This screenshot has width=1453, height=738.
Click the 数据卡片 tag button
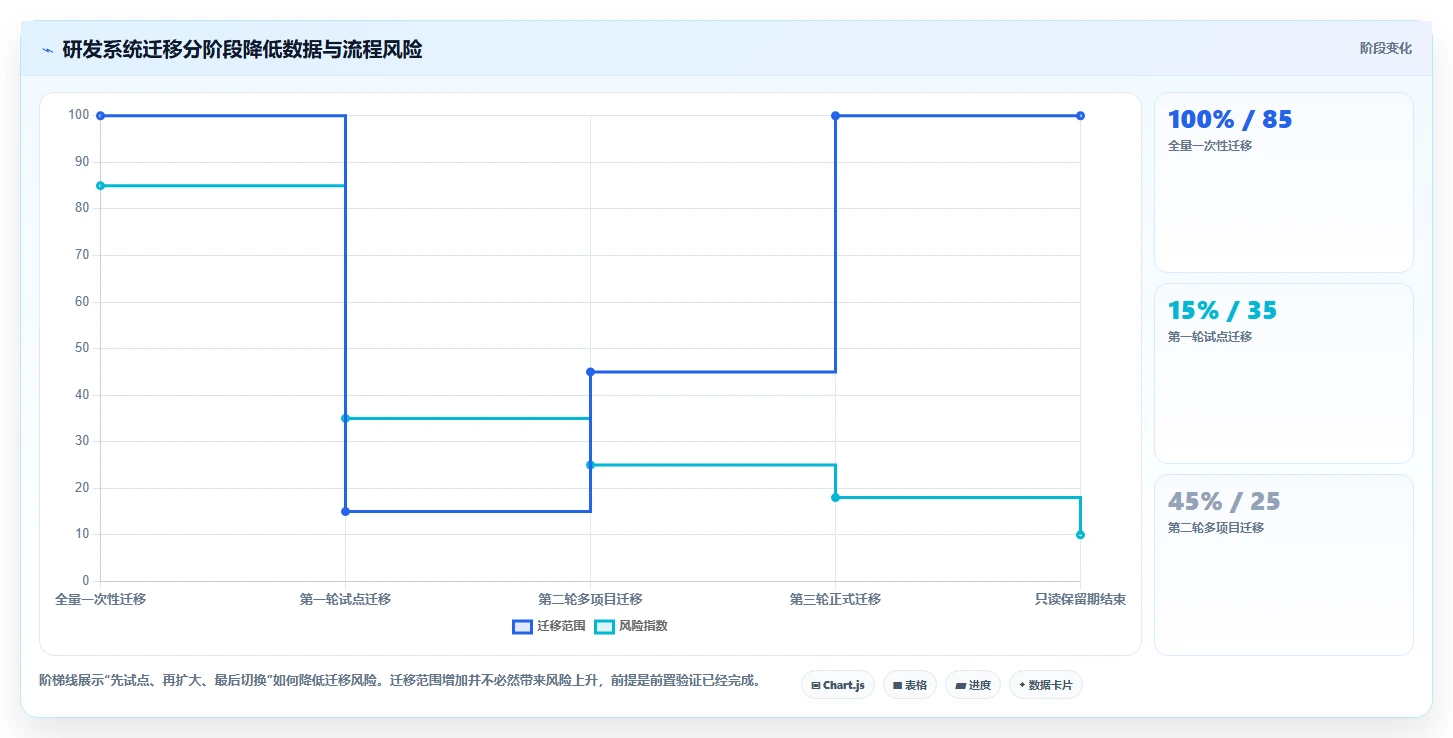[1046, 685]
